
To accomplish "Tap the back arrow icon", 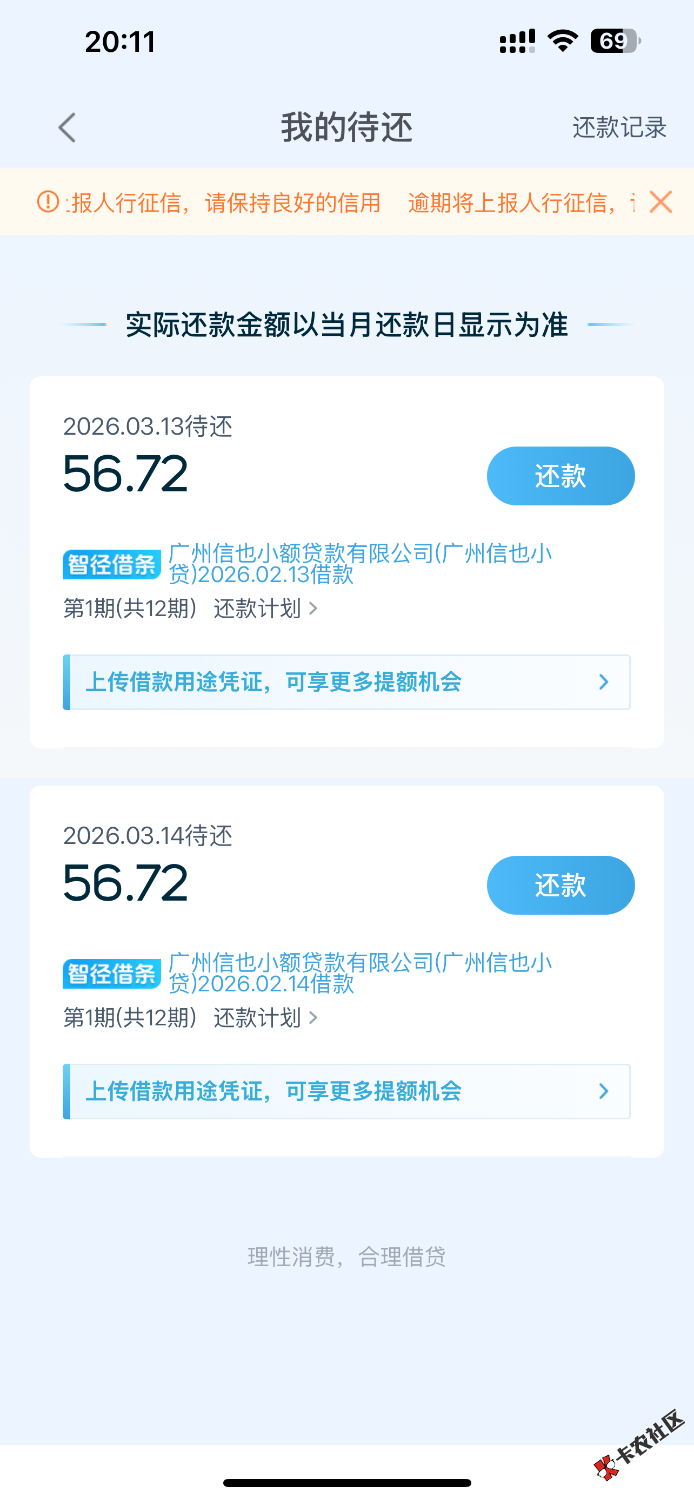I will (67, 128).
